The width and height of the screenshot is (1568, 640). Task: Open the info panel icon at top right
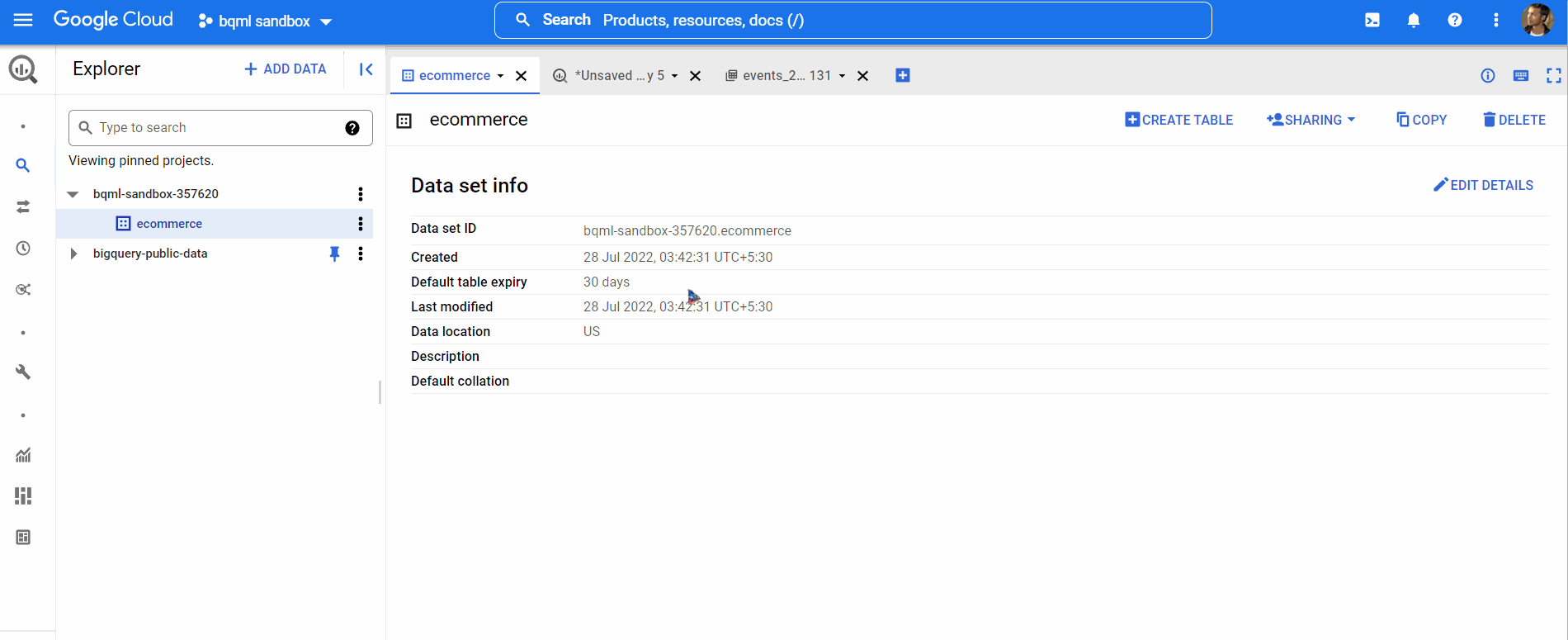[1488, 76]
